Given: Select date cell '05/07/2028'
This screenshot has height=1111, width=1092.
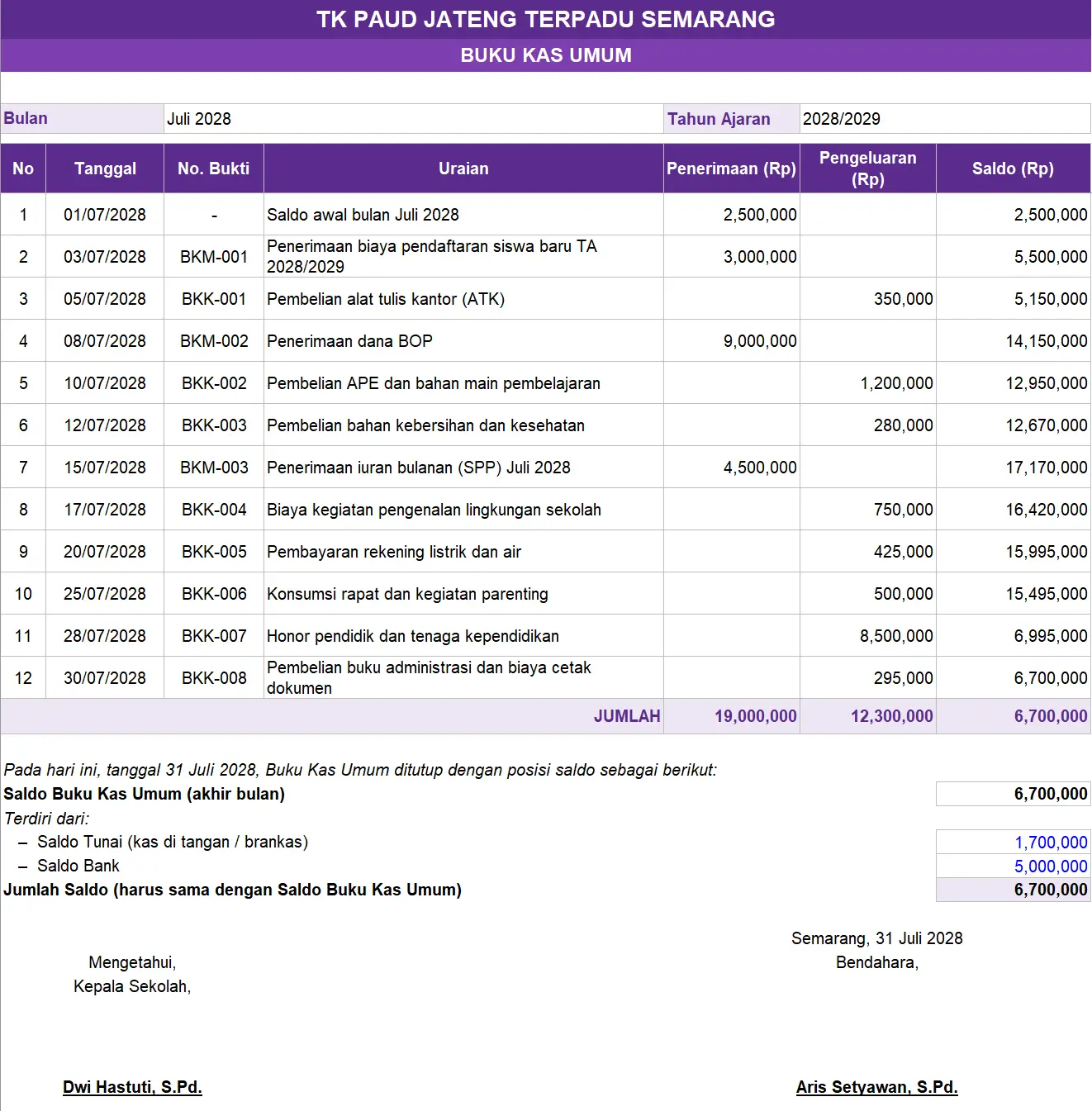Looking at the screenshot, I should (105, 299).
